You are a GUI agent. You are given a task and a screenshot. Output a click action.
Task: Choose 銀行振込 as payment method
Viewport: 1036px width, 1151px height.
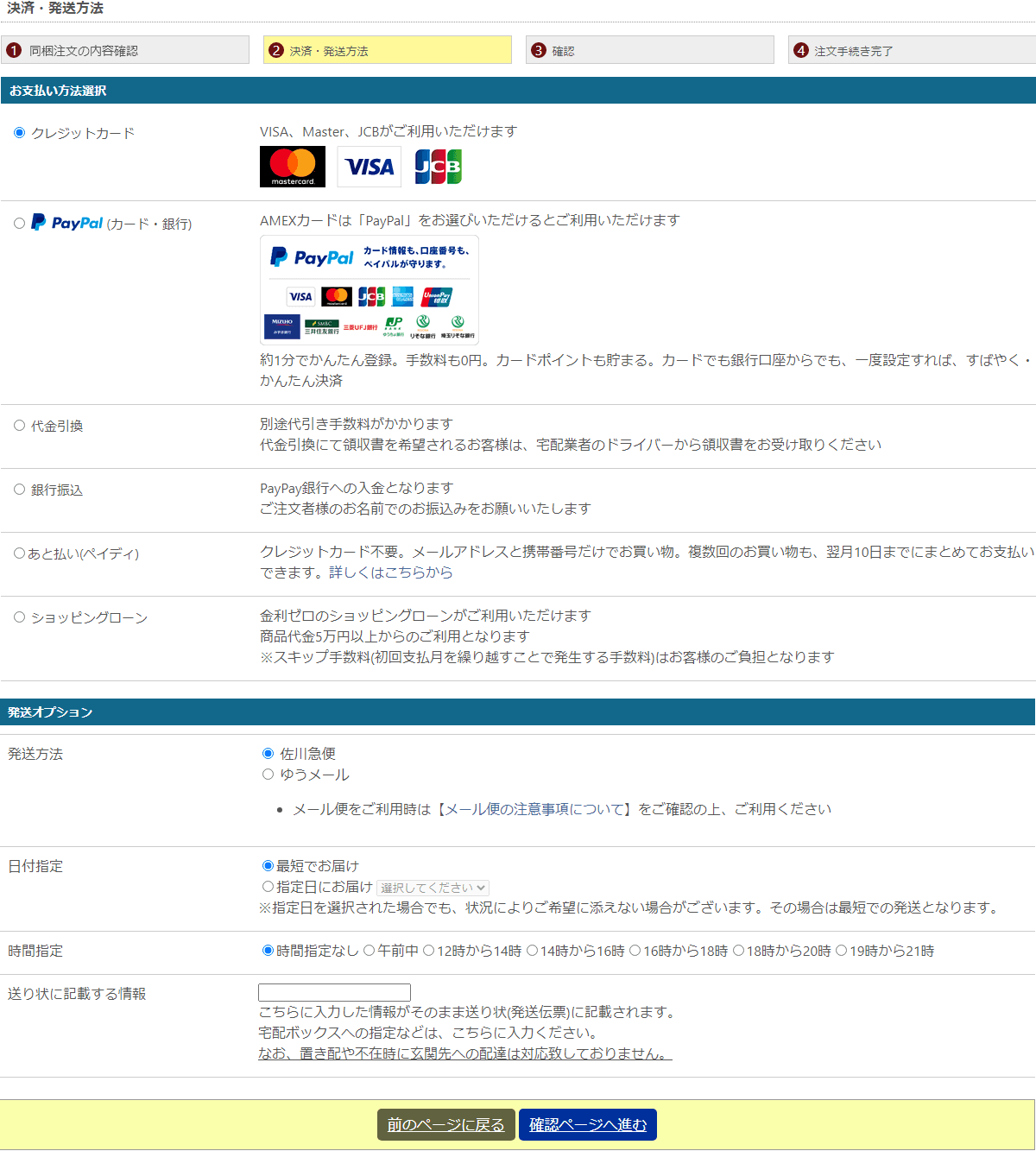click(19, 490)
